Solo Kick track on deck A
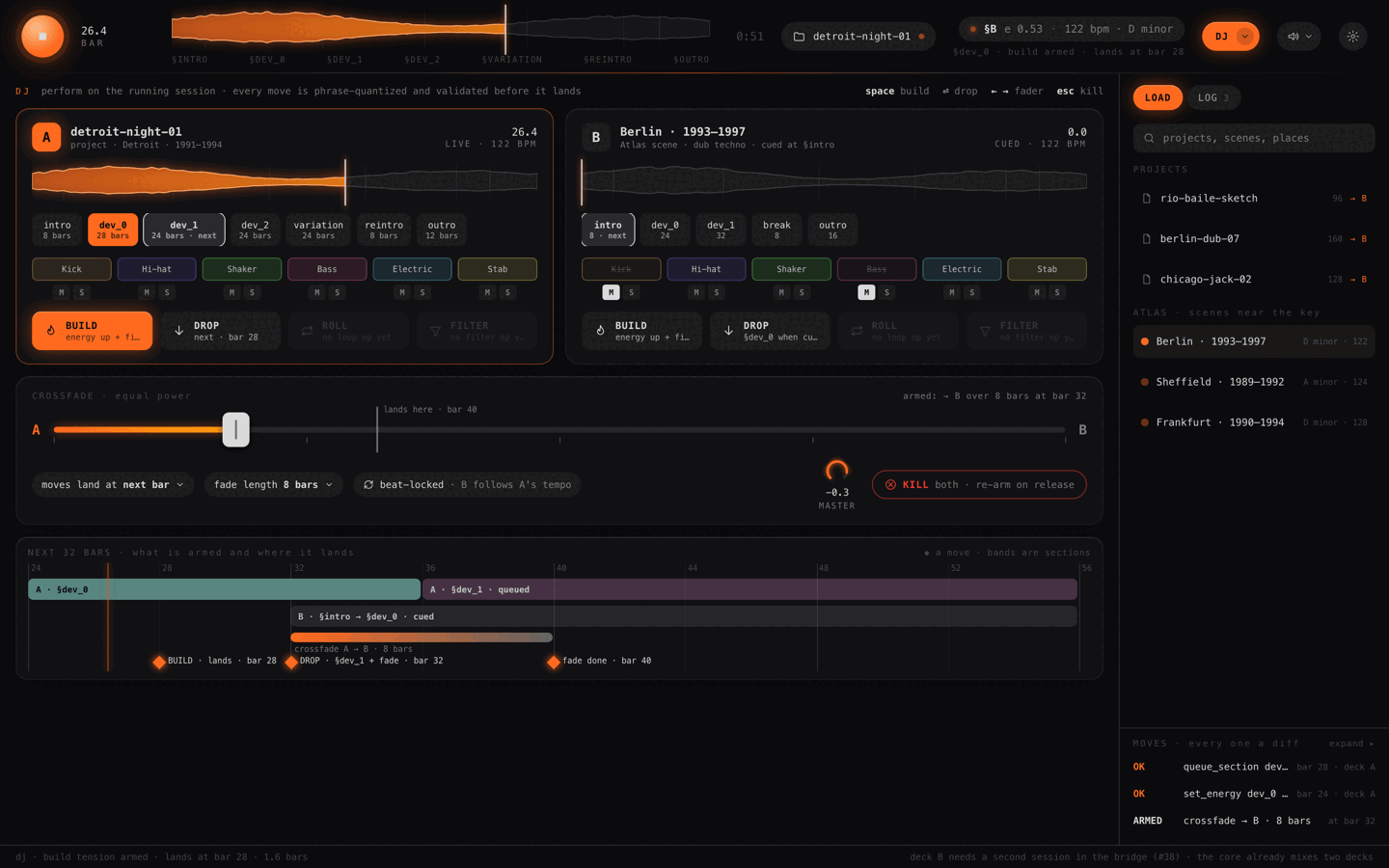The height and width of the screenshot is (868, 1389). [82, 292]
